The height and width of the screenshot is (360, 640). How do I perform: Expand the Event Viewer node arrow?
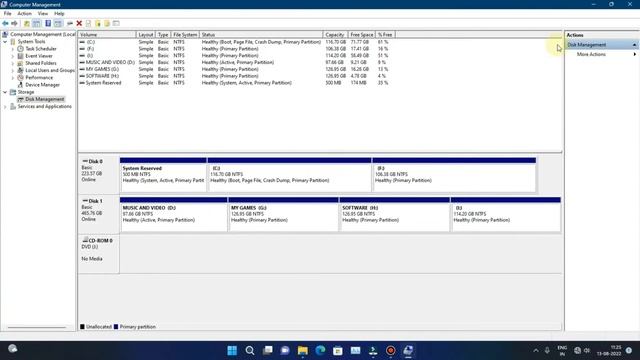(x=13, y=56)
